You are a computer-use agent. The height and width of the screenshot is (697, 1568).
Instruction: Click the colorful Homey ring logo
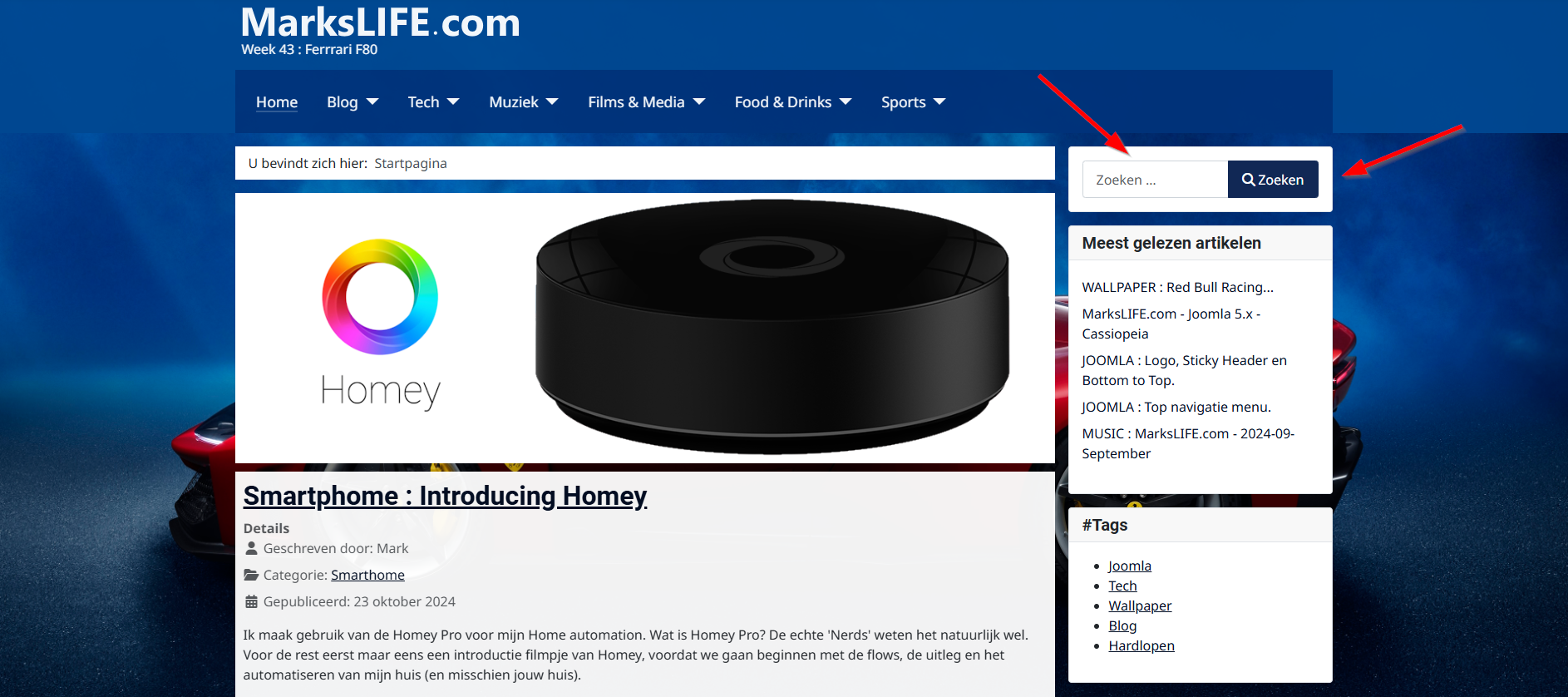(380, 297)
